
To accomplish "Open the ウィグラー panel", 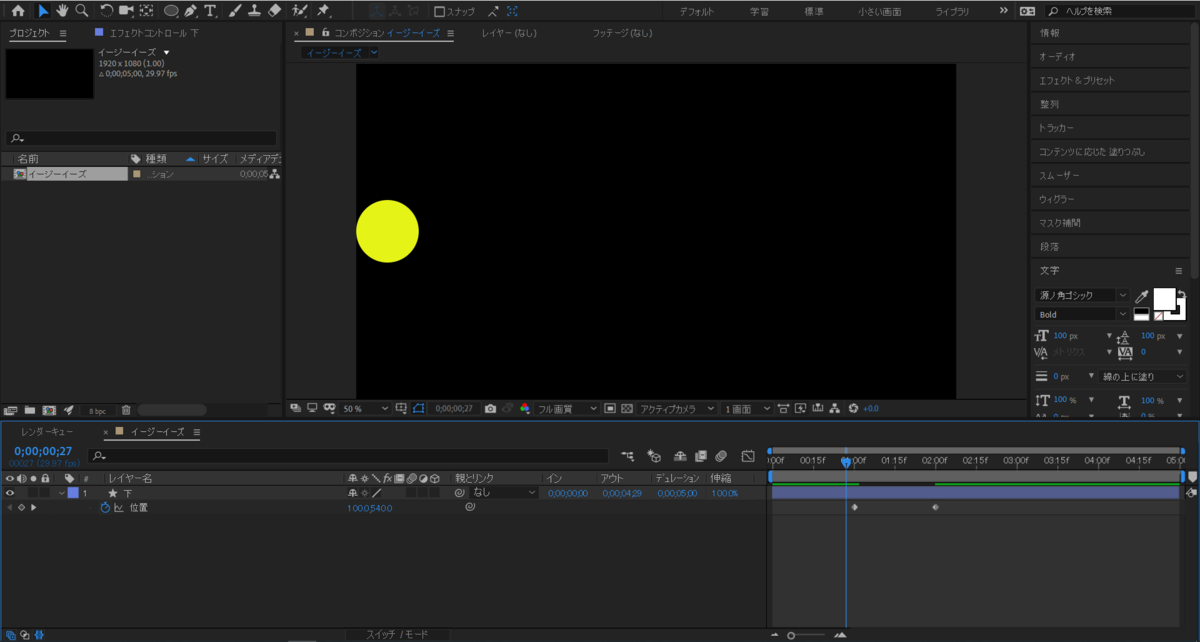I will coord(1056,199).
